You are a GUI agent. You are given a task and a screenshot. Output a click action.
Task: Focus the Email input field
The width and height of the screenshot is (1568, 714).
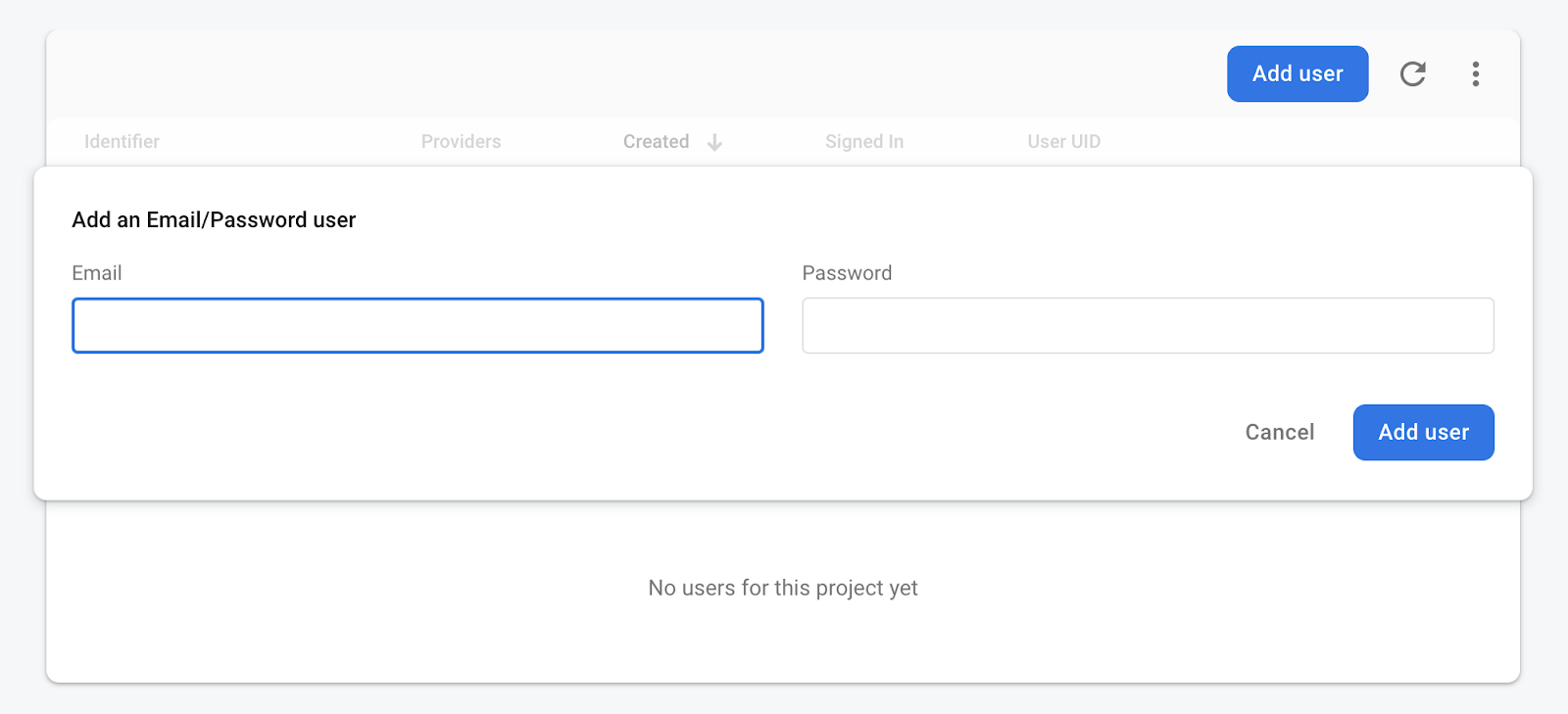[x=417, y=325]
